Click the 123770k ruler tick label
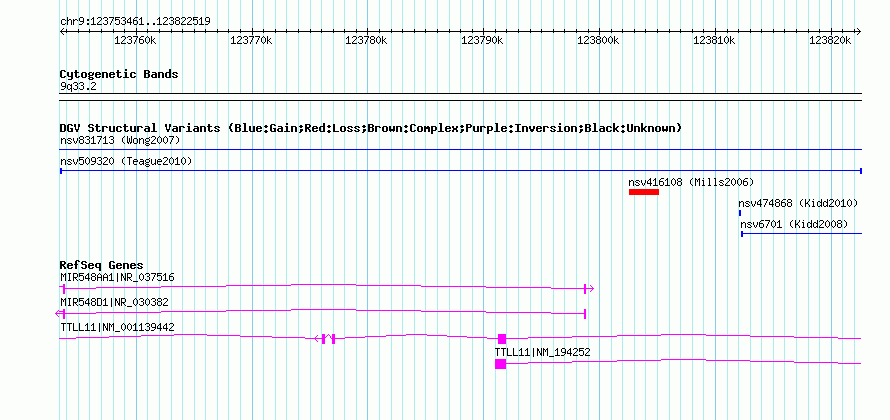 251,40
